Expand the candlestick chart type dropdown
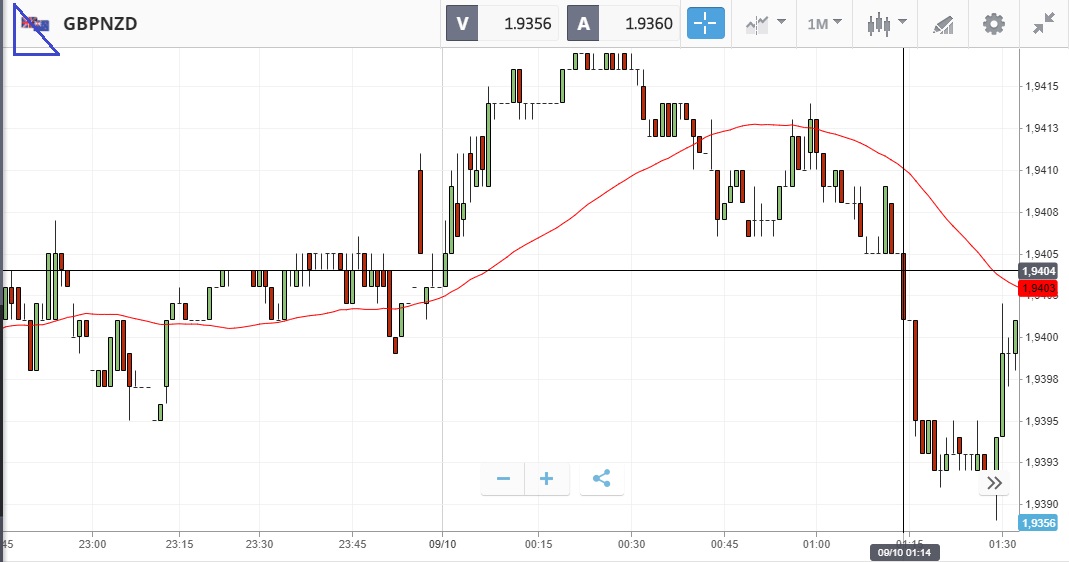This screenshot has height=562, width=1069. (886, 23)
